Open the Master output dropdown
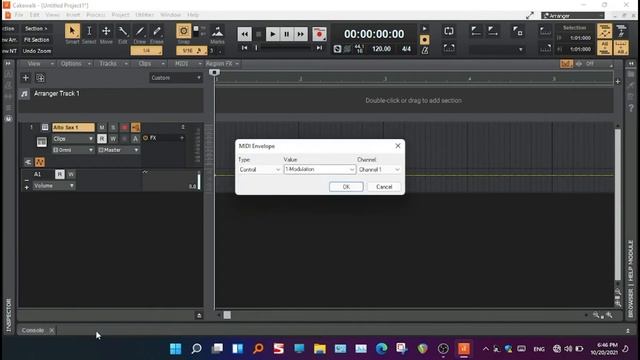The height and width of the screenshot is (360, 640). click(x=118, y=150)
